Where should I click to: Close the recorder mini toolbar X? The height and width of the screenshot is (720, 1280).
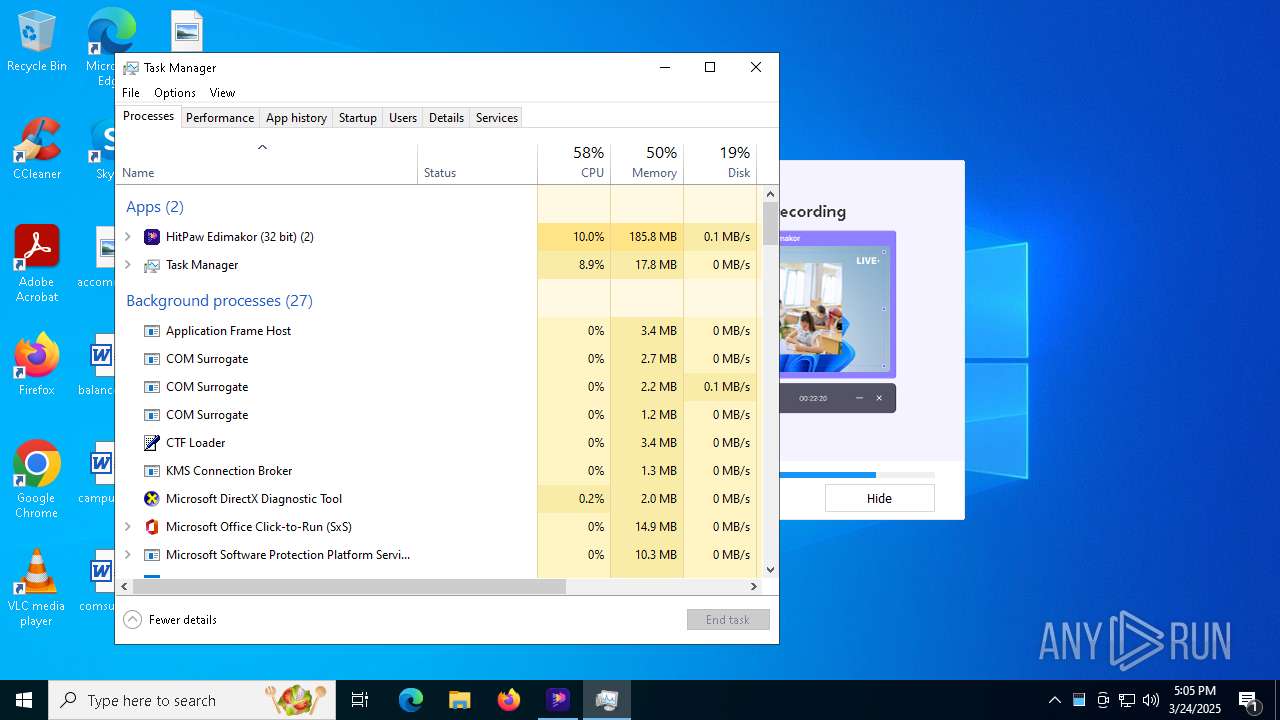click(x=879, y=398)
